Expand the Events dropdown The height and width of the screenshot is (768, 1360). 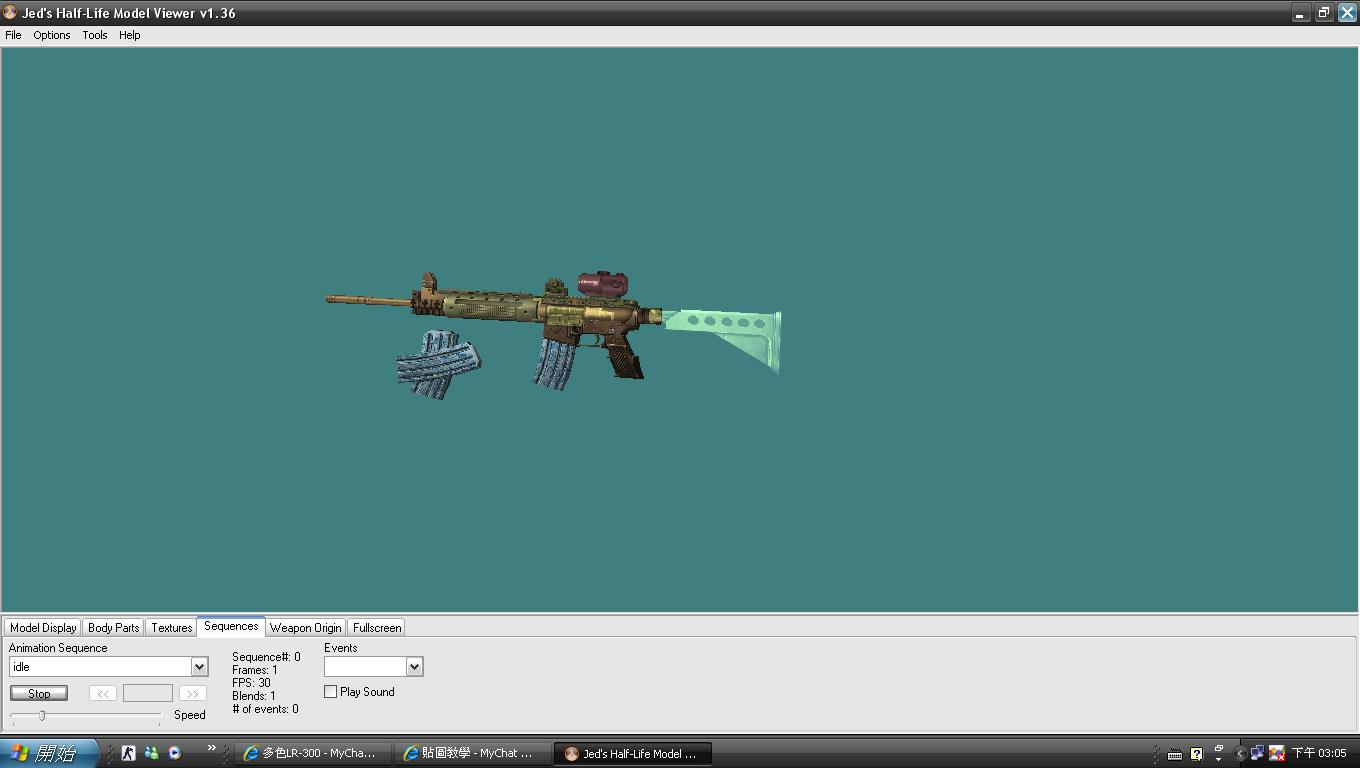[414, 667]
